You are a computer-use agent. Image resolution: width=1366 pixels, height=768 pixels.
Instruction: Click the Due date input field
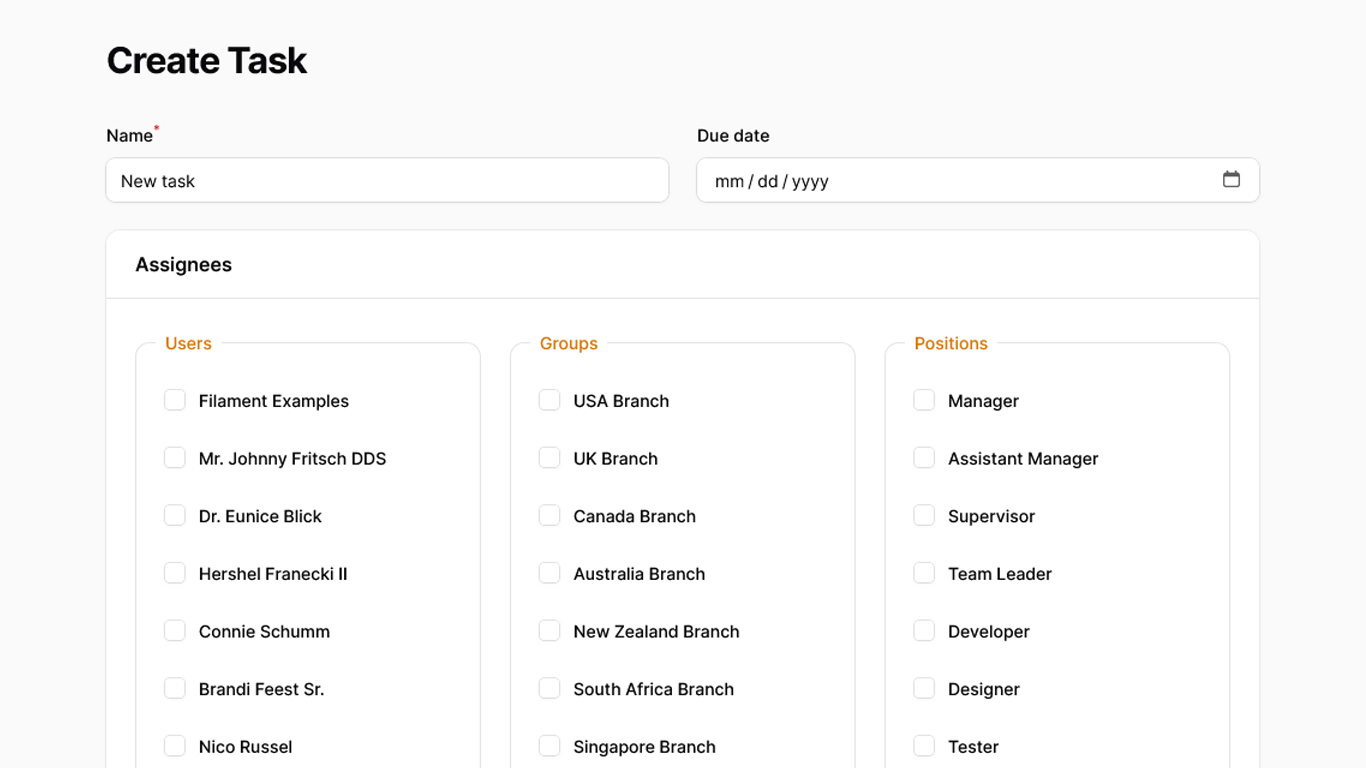pyautogui.click(x=978, y=180)
